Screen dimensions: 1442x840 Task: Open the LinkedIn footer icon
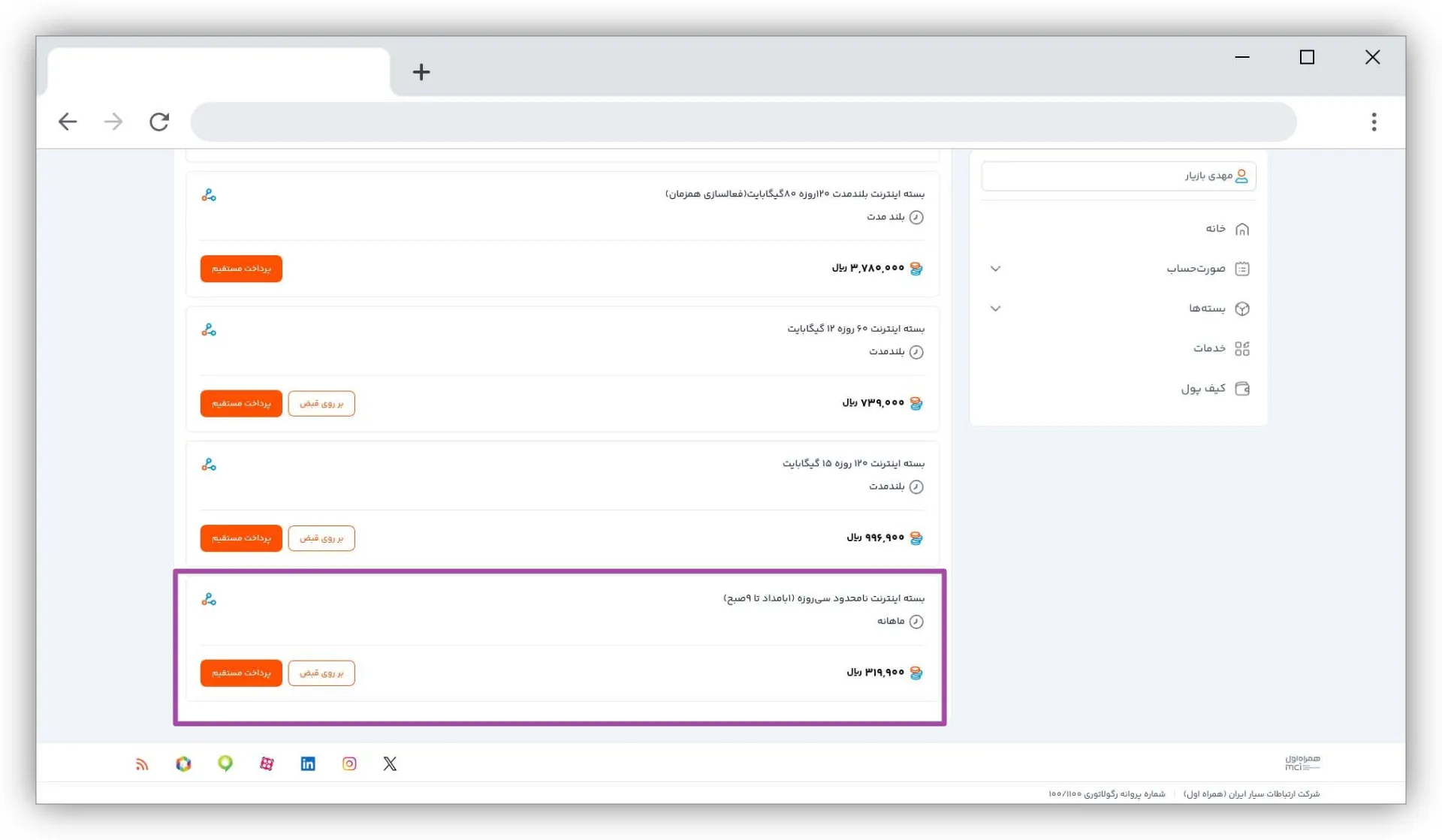pos(308,763)
